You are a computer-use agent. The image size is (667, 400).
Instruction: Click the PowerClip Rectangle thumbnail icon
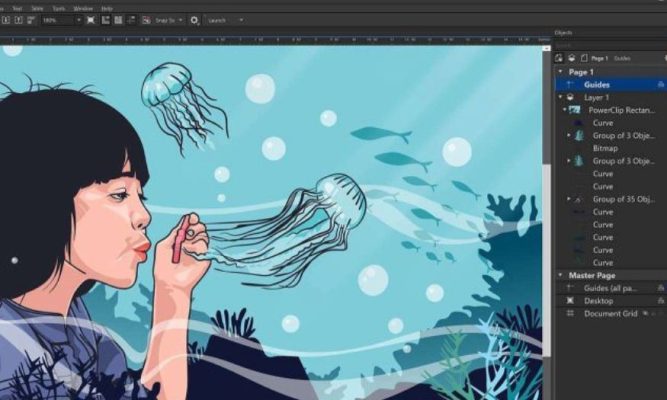click(x=578, y=110)
